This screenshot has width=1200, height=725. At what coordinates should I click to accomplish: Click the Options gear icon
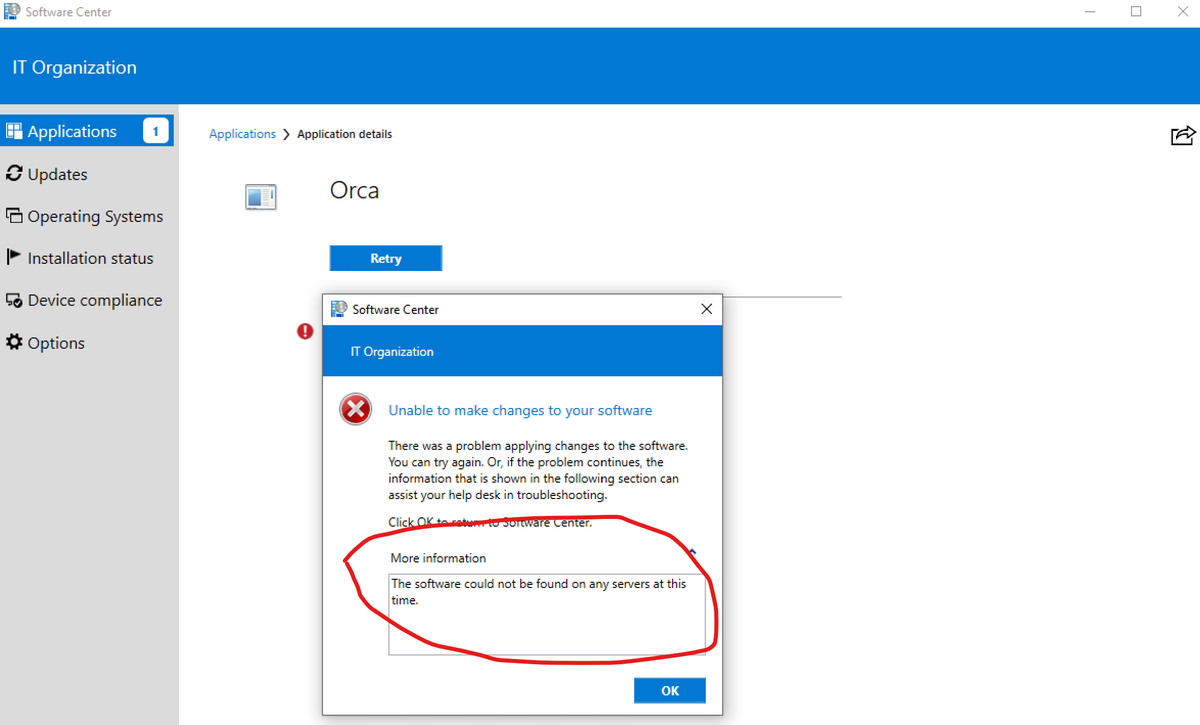pos(14,342)
